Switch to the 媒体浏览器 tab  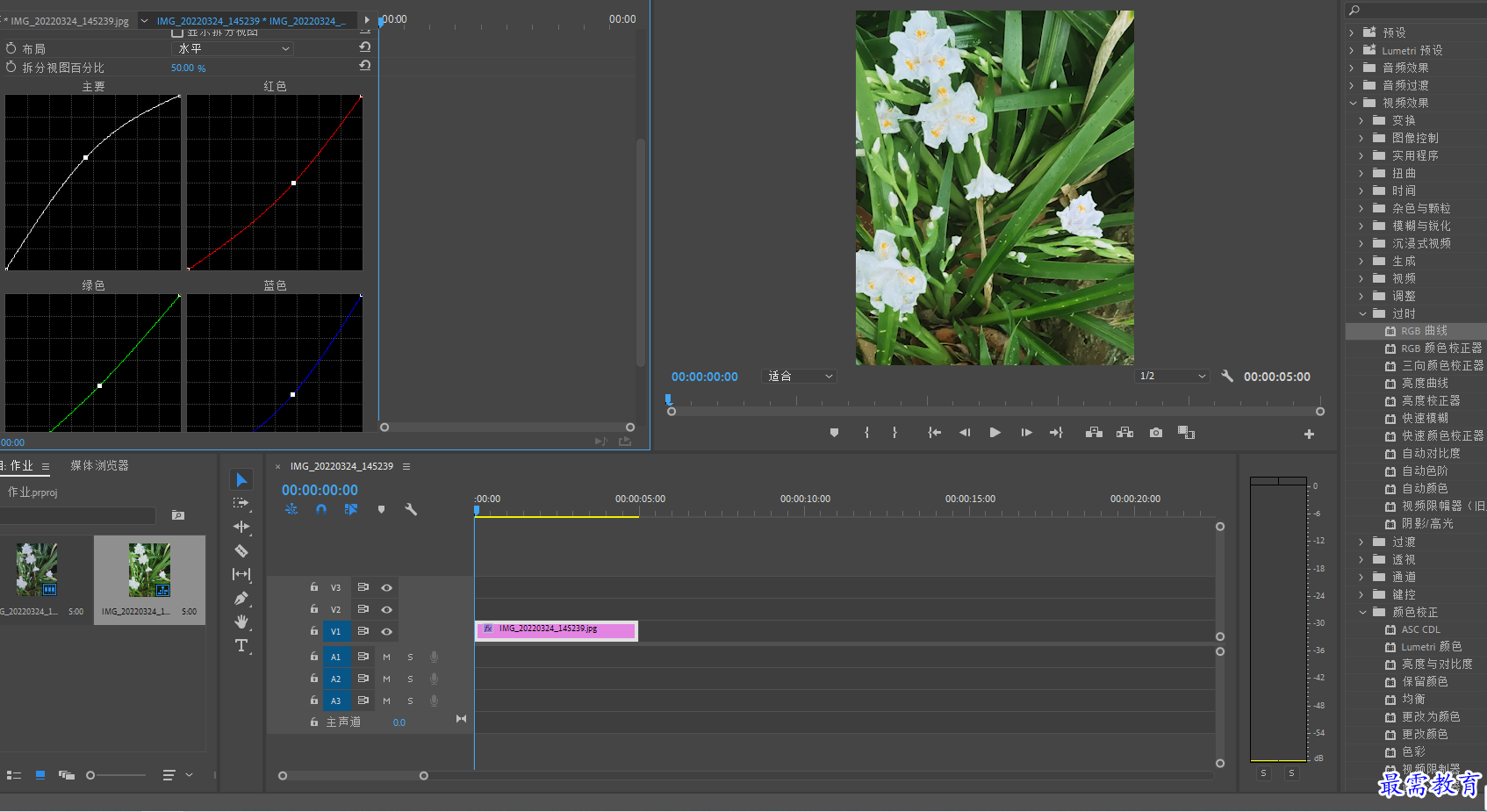pyautogui.click(x=99, y=465)
